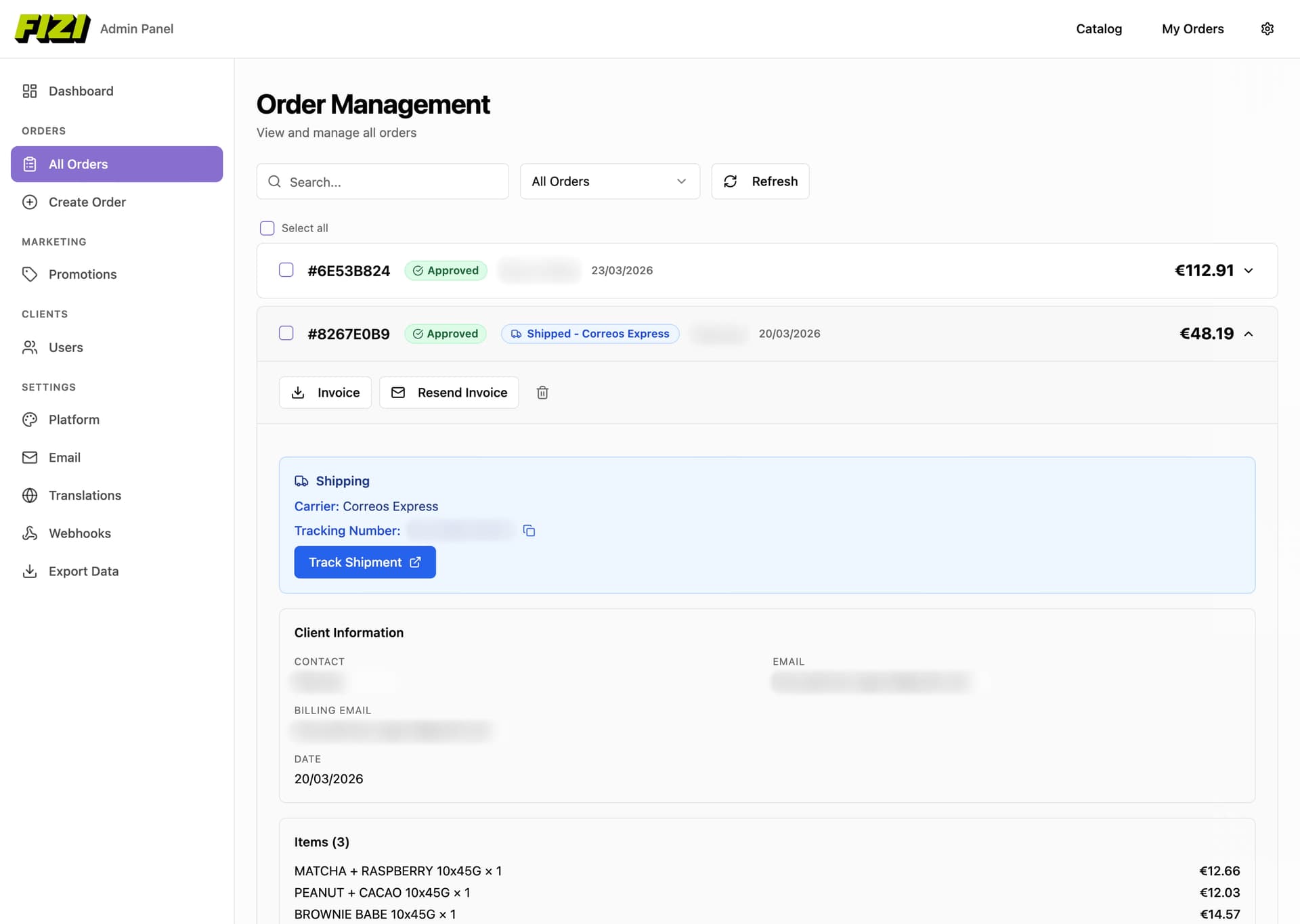This screenshot has height=924, width=1300.
Task: Select the Translations globe icon
Action: point(30,495)
